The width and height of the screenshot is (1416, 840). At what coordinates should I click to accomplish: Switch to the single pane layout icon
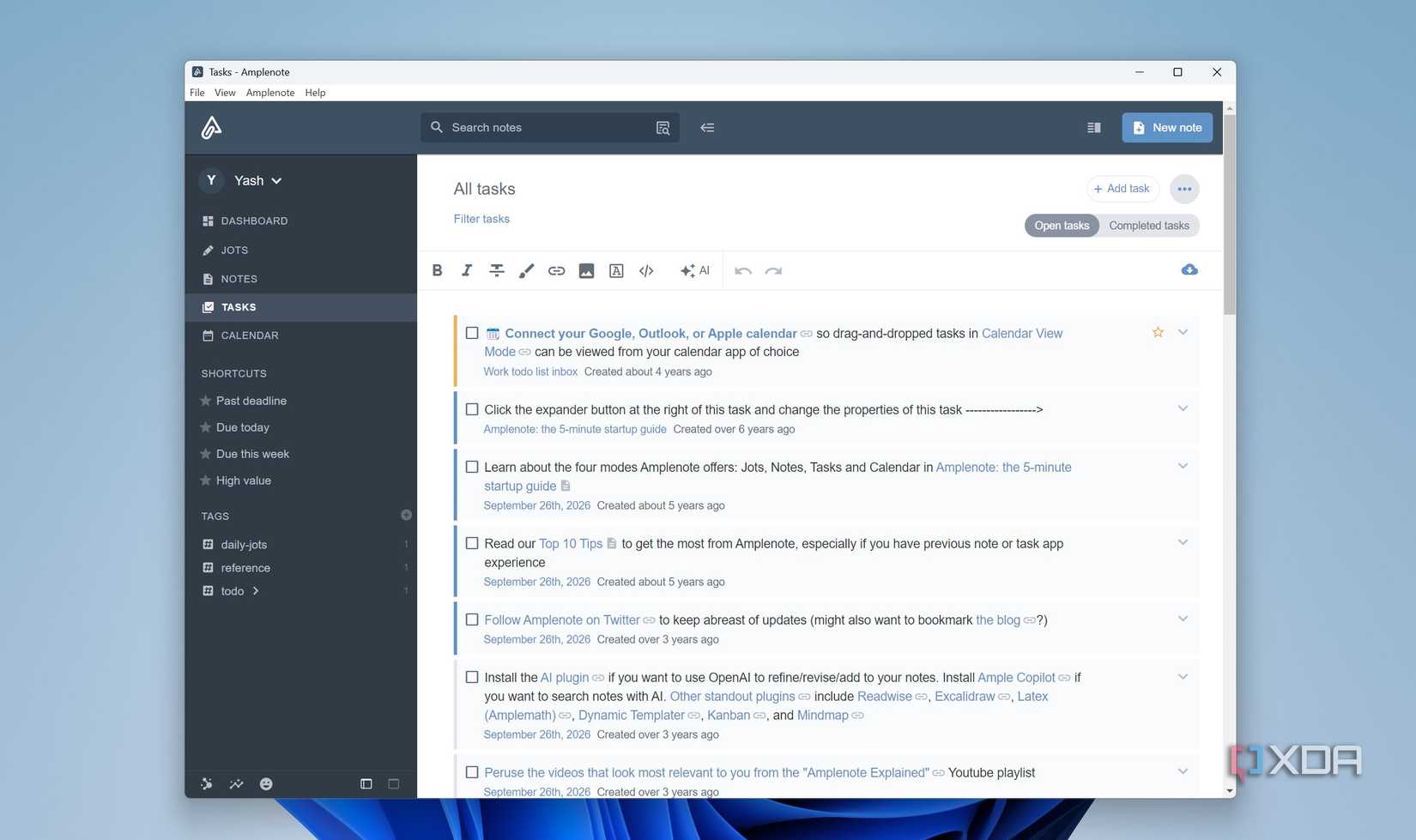(394, 783)
